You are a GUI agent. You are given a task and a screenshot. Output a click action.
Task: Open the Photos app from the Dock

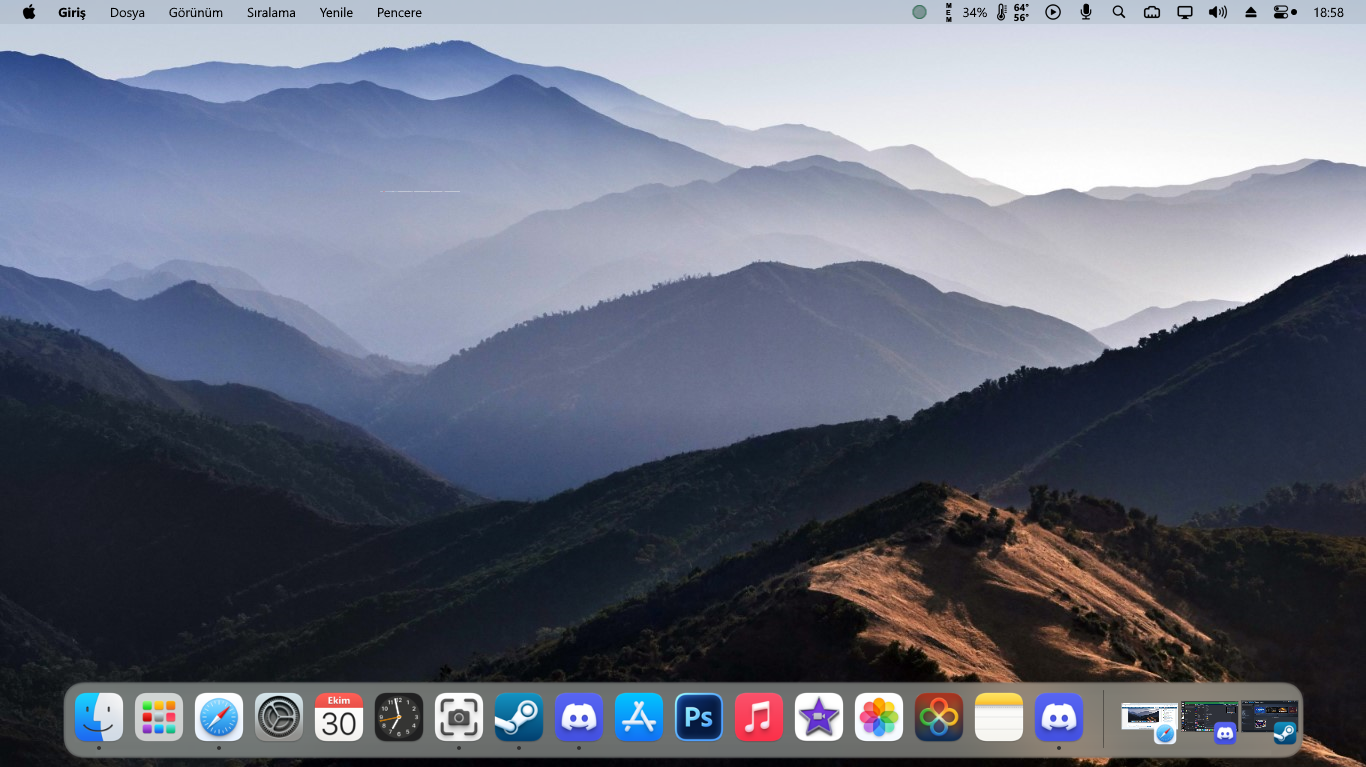point(878,717)
